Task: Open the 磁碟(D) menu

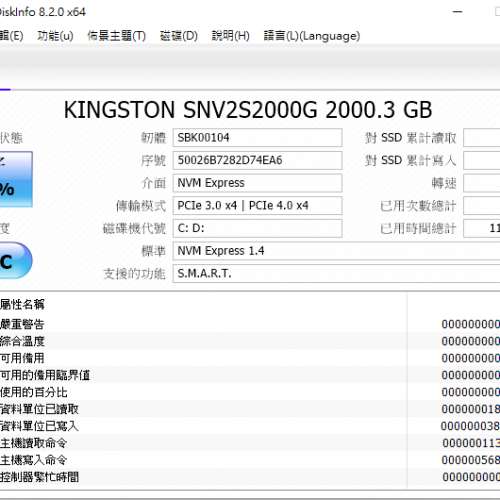Action: (179, 36)
